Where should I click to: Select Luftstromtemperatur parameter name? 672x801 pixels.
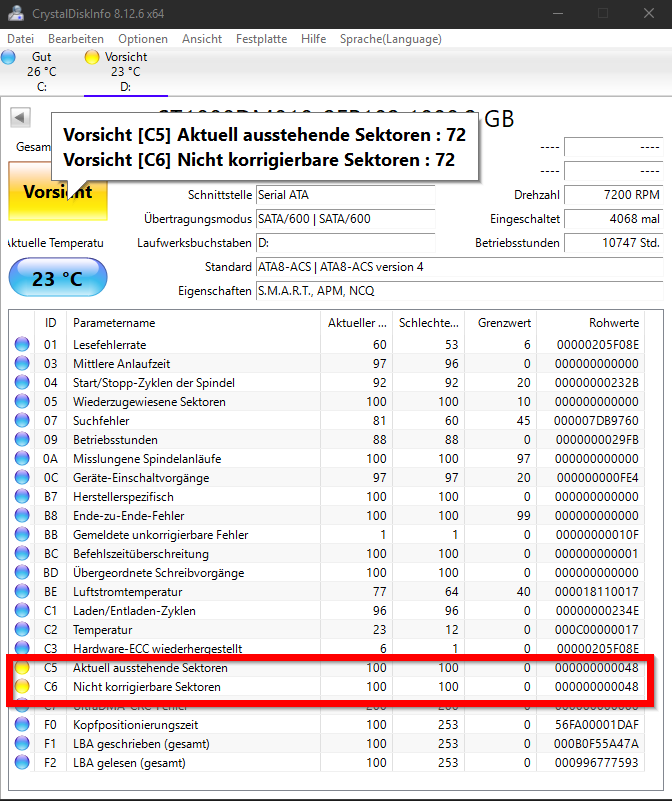pos(127,592)
